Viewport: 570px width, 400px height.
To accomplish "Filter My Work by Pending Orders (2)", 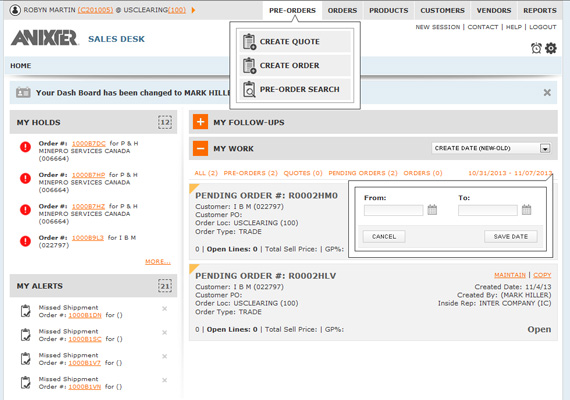I will (363, 173).
